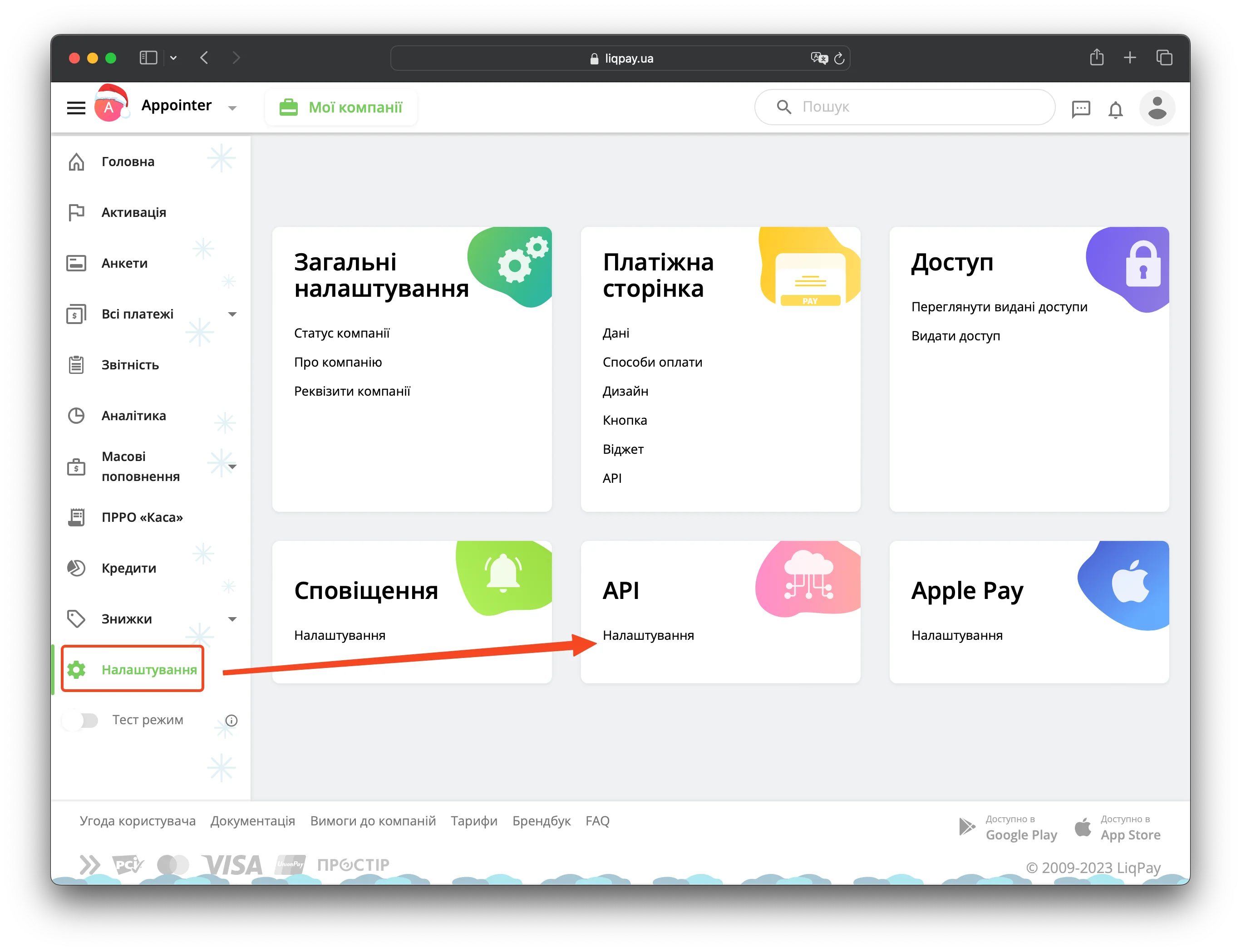The width and height of the screenshot is (1241, 952).
Task: Open Угода користувача footer link
Action: pos(137,820)
